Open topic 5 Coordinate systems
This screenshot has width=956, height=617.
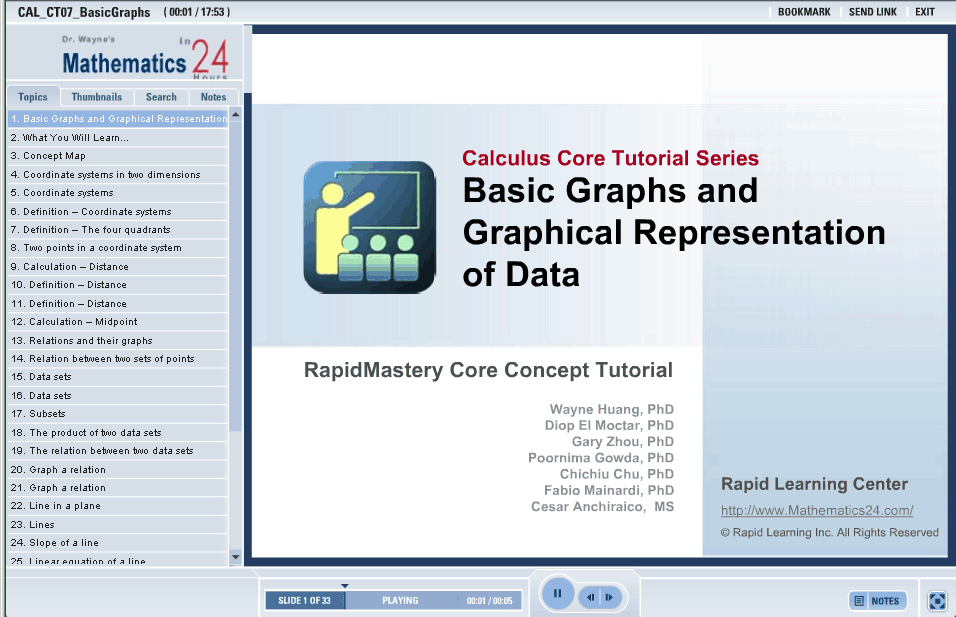tap(118, 193)
